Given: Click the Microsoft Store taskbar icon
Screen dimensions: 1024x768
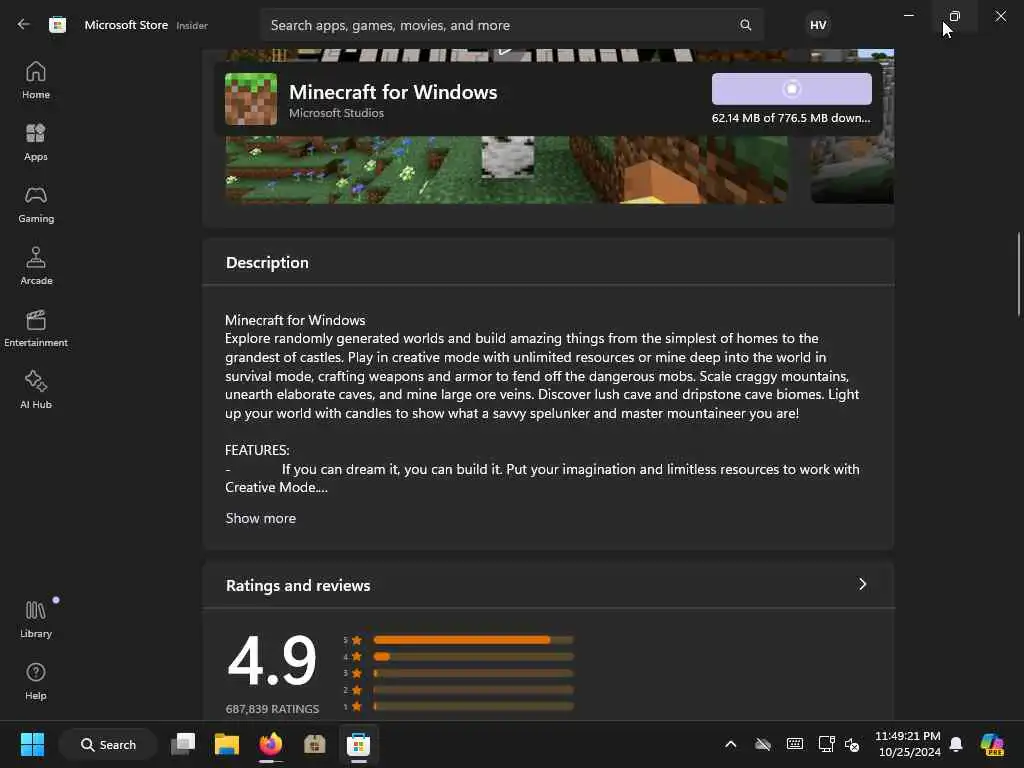Looking at the screenshot, I should (x=358, y=744).
